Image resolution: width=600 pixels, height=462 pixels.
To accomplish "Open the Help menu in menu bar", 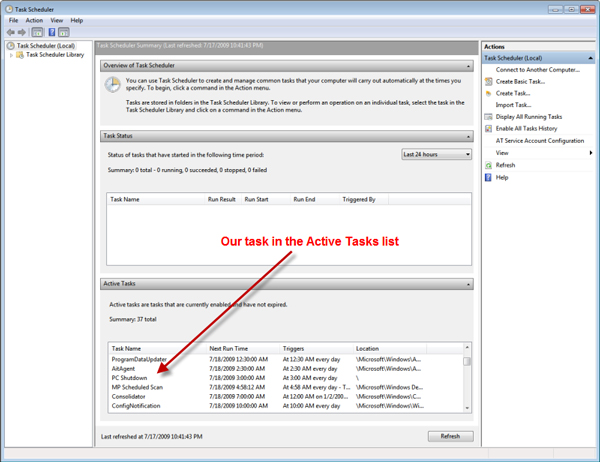I will (x=77, y=20).
